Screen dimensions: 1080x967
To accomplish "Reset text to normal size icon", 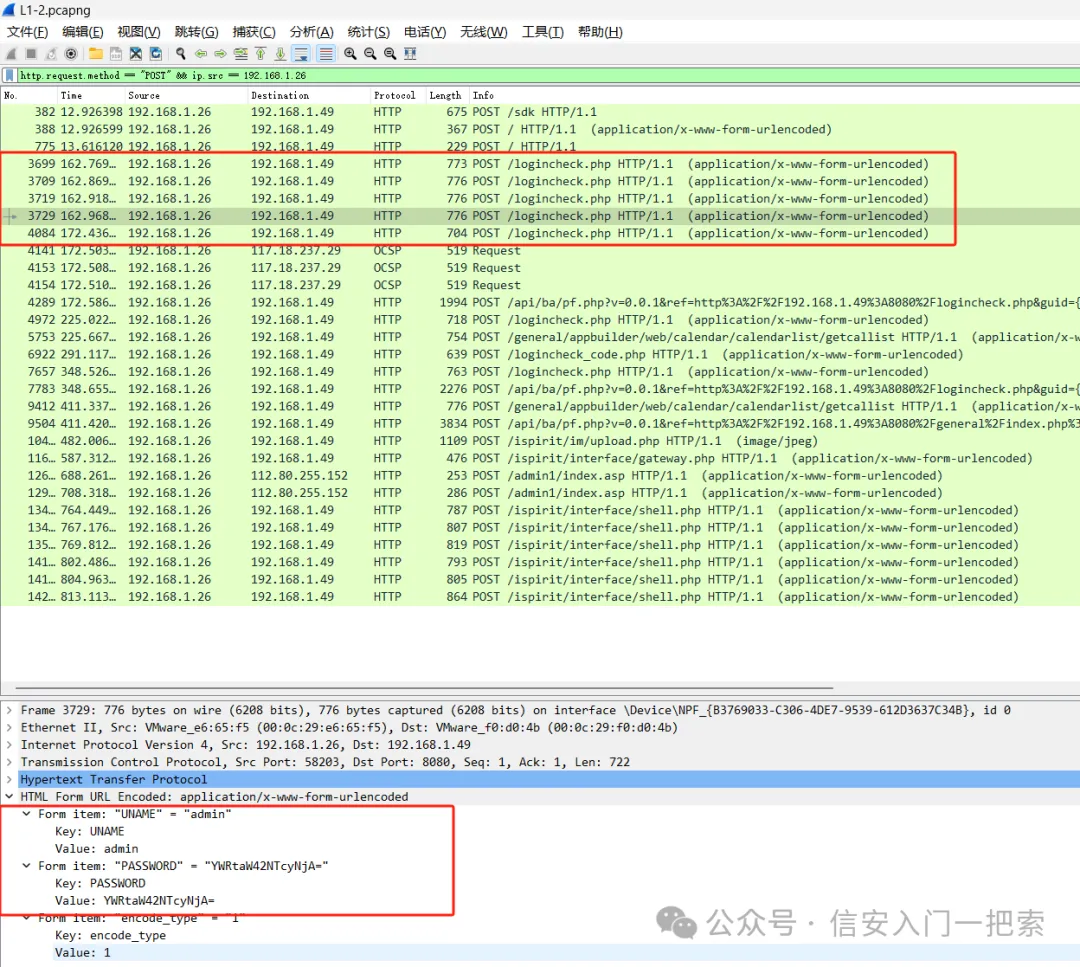I will point(390,54).
